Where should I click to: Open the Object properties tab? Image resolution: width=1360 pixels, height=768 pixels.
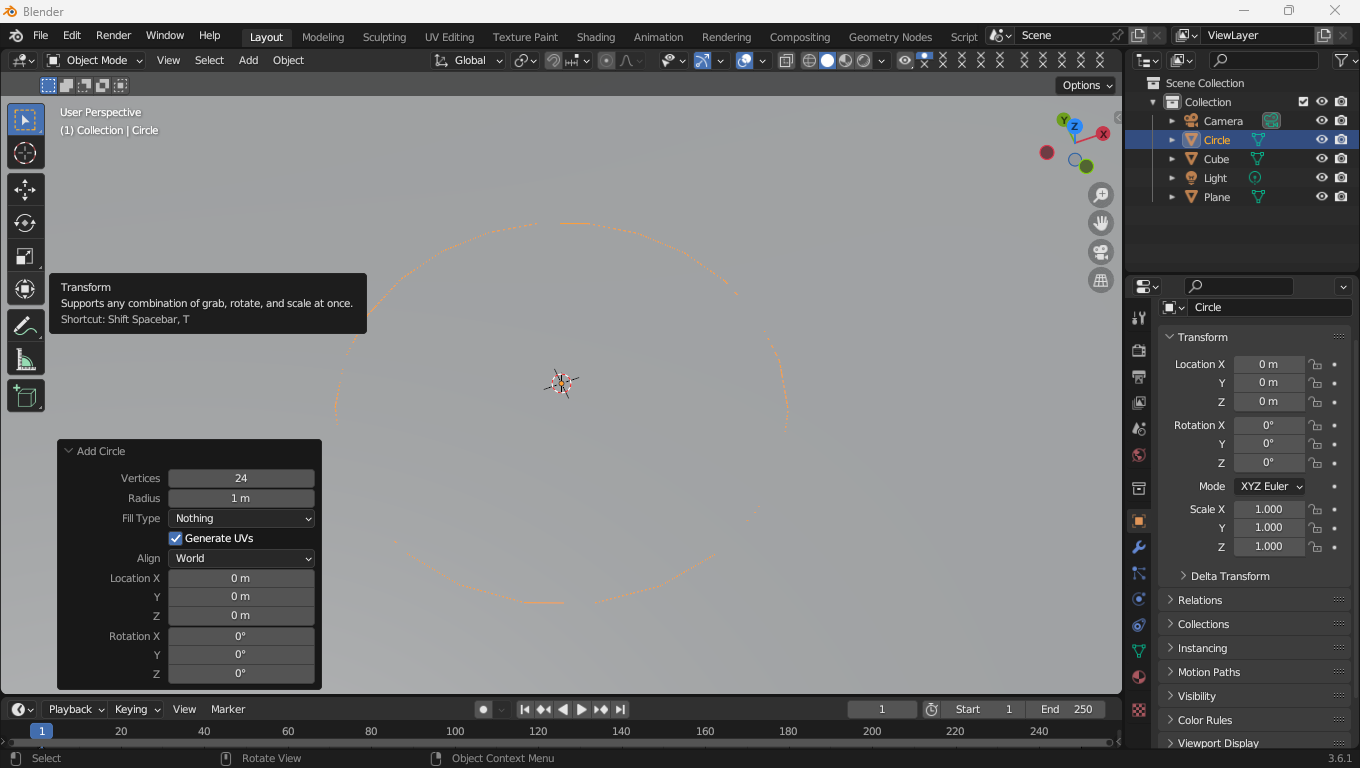click(1139, 521)
